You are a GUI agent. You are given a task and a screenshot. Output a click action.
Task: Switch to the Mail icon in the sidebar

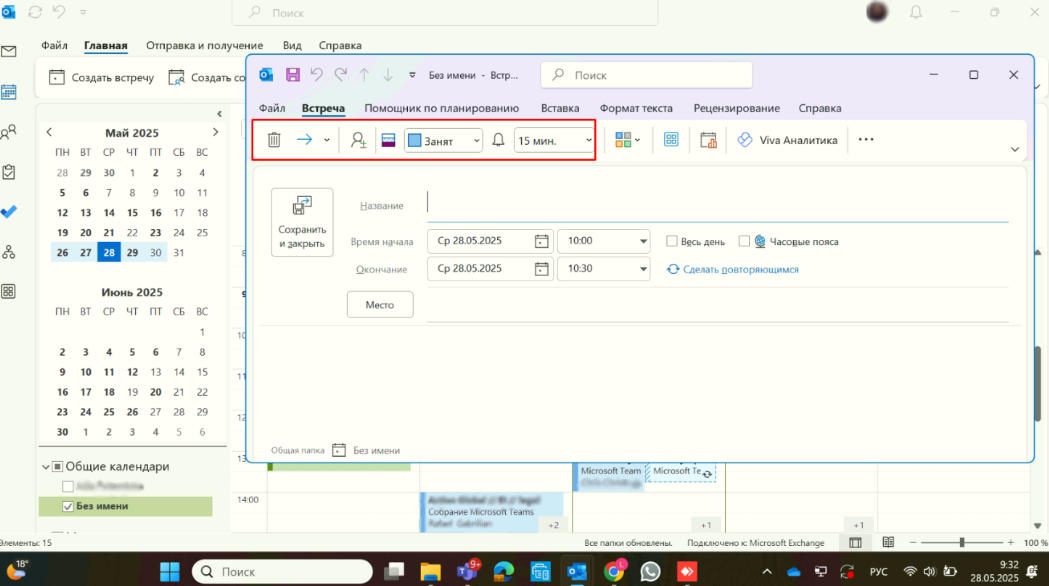(x=11, y=50)
